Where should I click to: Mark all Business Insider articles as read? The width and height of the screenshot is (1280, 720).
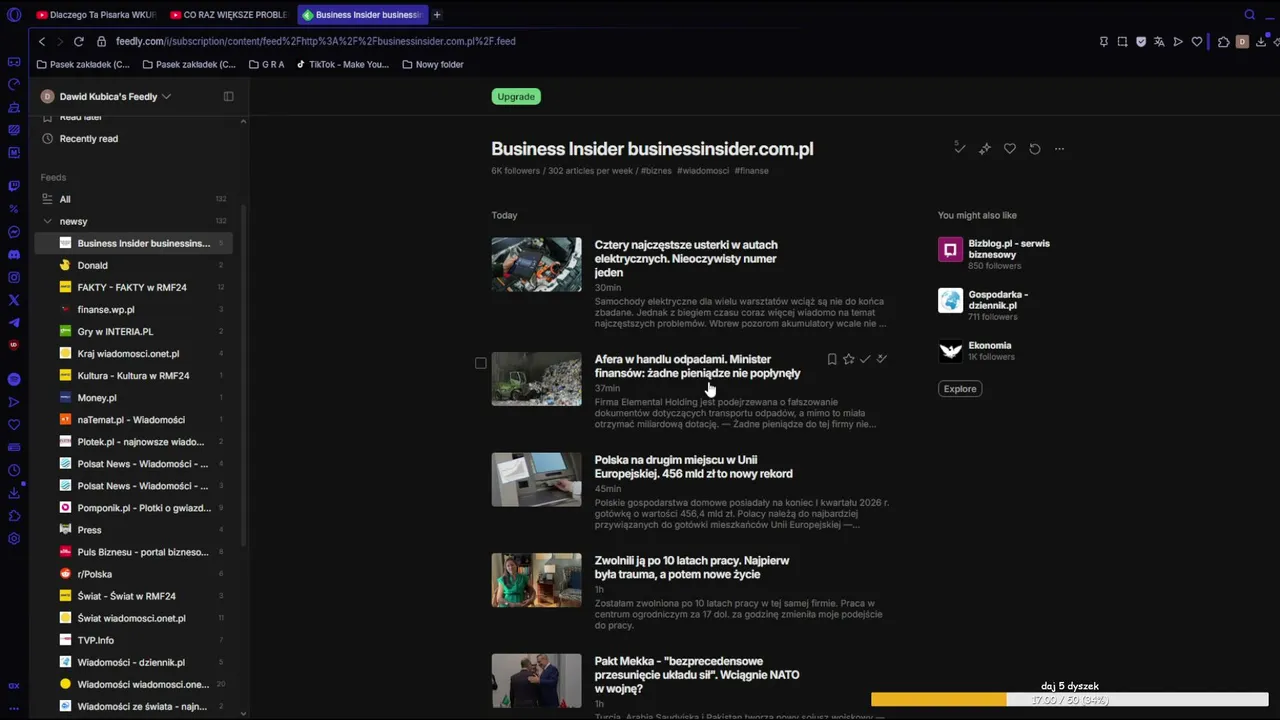[959, 148]
